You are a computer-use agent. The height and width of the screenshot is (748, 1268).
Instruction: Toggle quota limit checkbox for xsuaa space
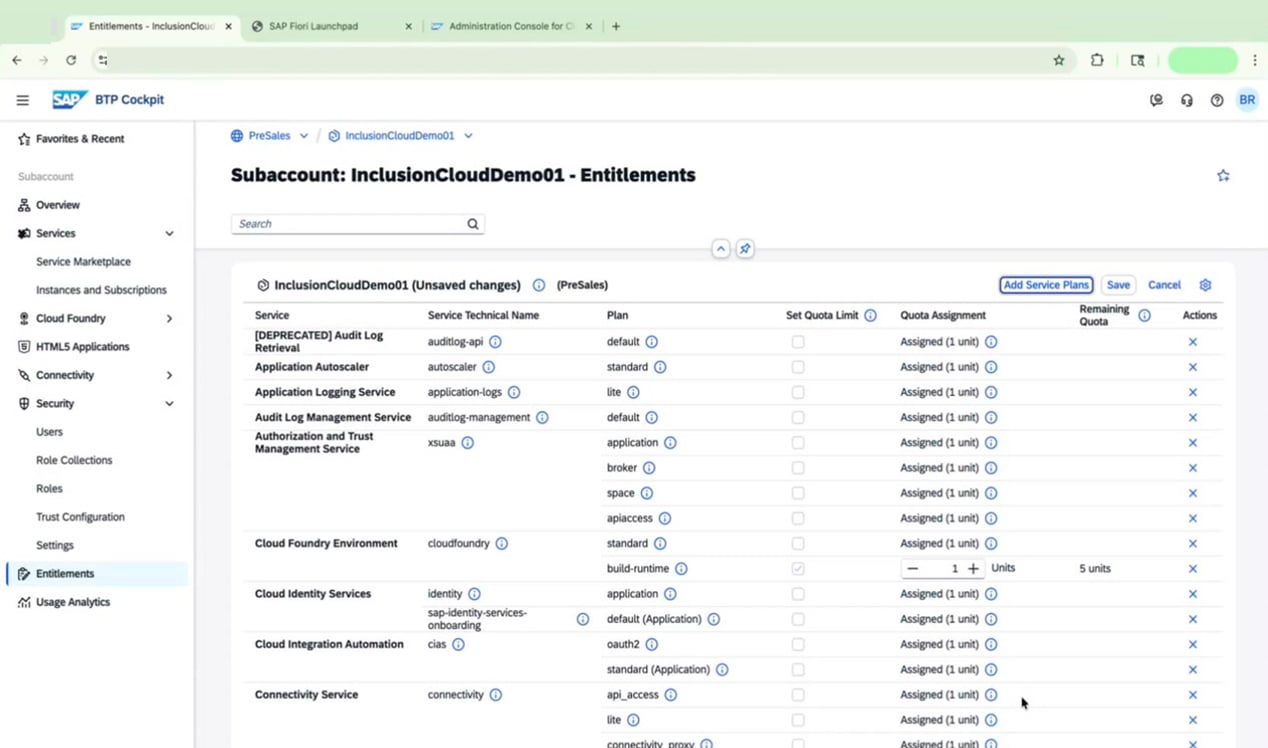798,493
